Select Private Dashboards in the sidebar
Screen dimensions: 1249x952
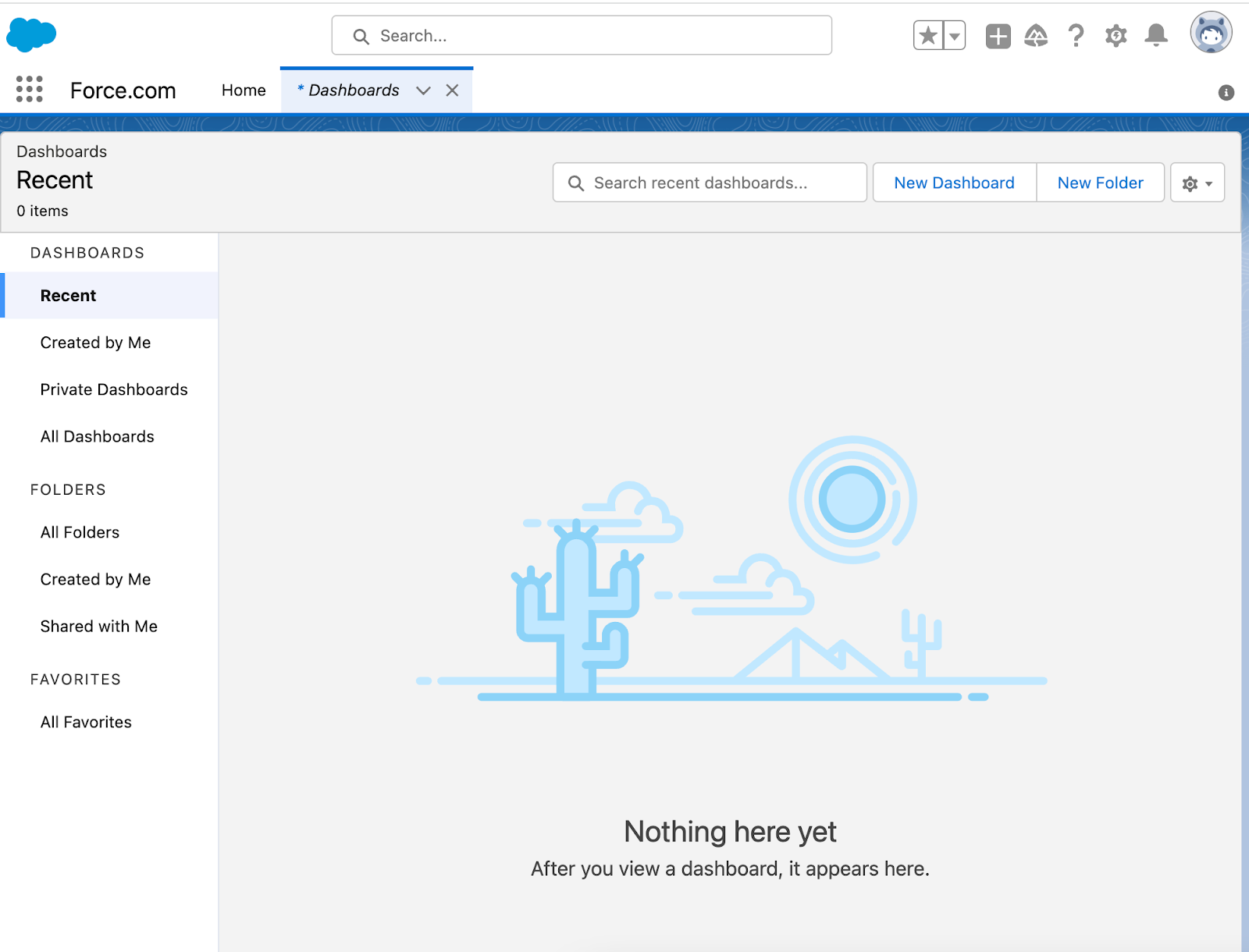coord(114,389)
